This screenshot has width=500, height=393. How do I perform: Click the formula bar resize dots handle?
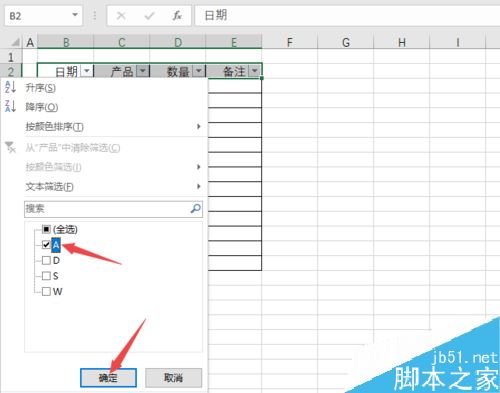pos(95,15)
